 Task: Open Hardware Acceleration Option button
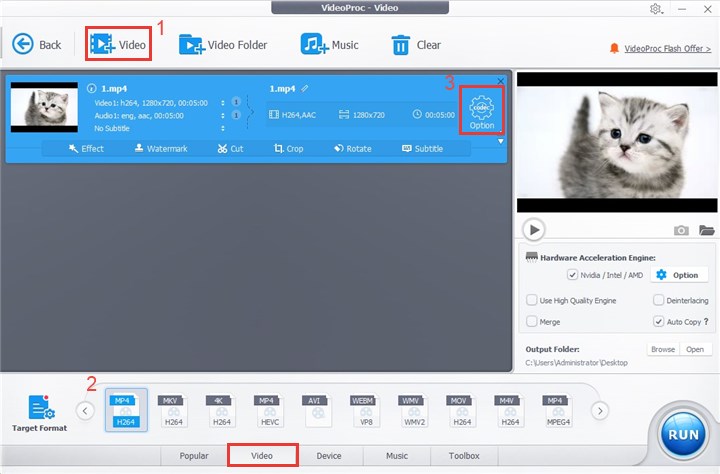click(678, 275)
